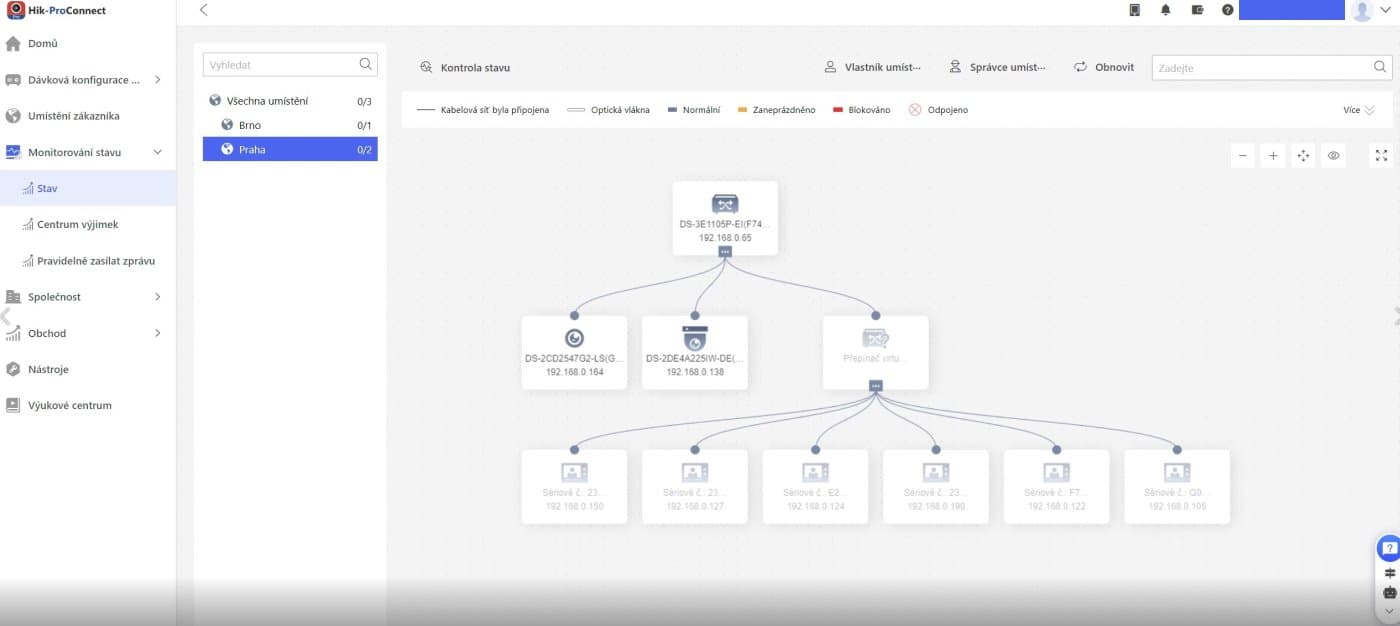
Task: Zoom in the topology with plus button
Action: 1272,156
